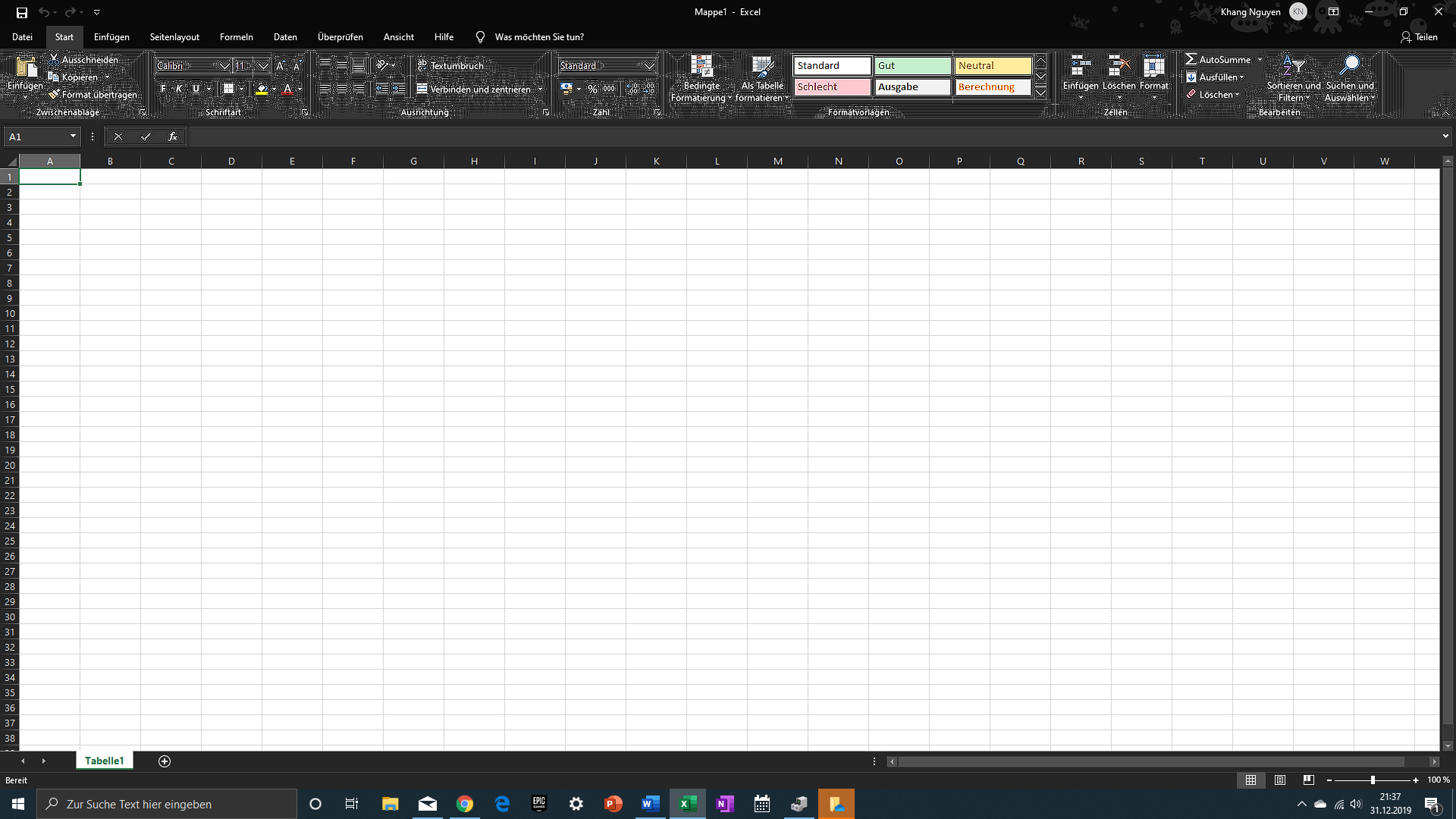Switch to the Formeln tab

[x=236, y=36]
